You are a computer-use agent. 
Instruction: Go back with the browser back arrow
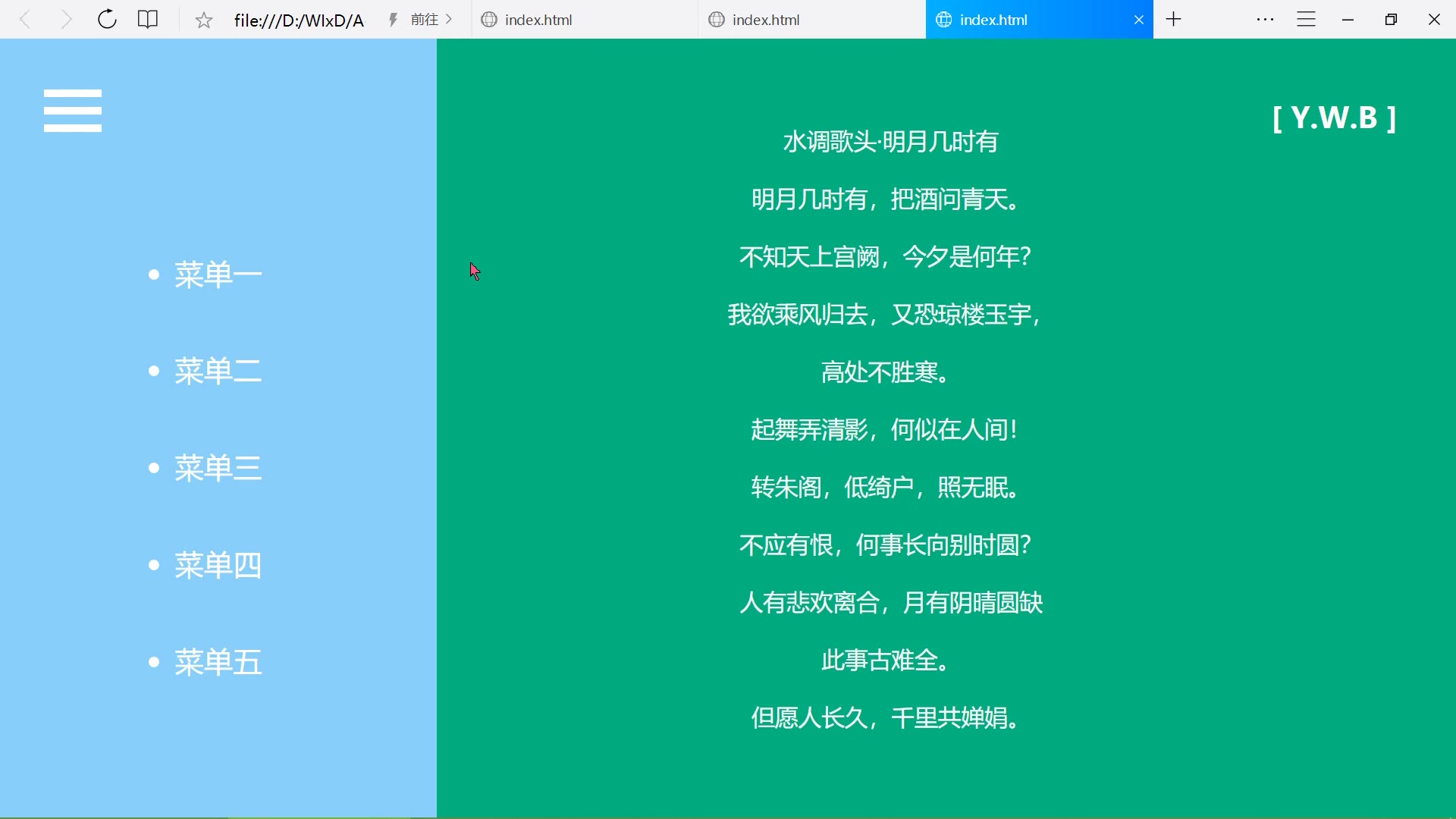click(25, 20)
